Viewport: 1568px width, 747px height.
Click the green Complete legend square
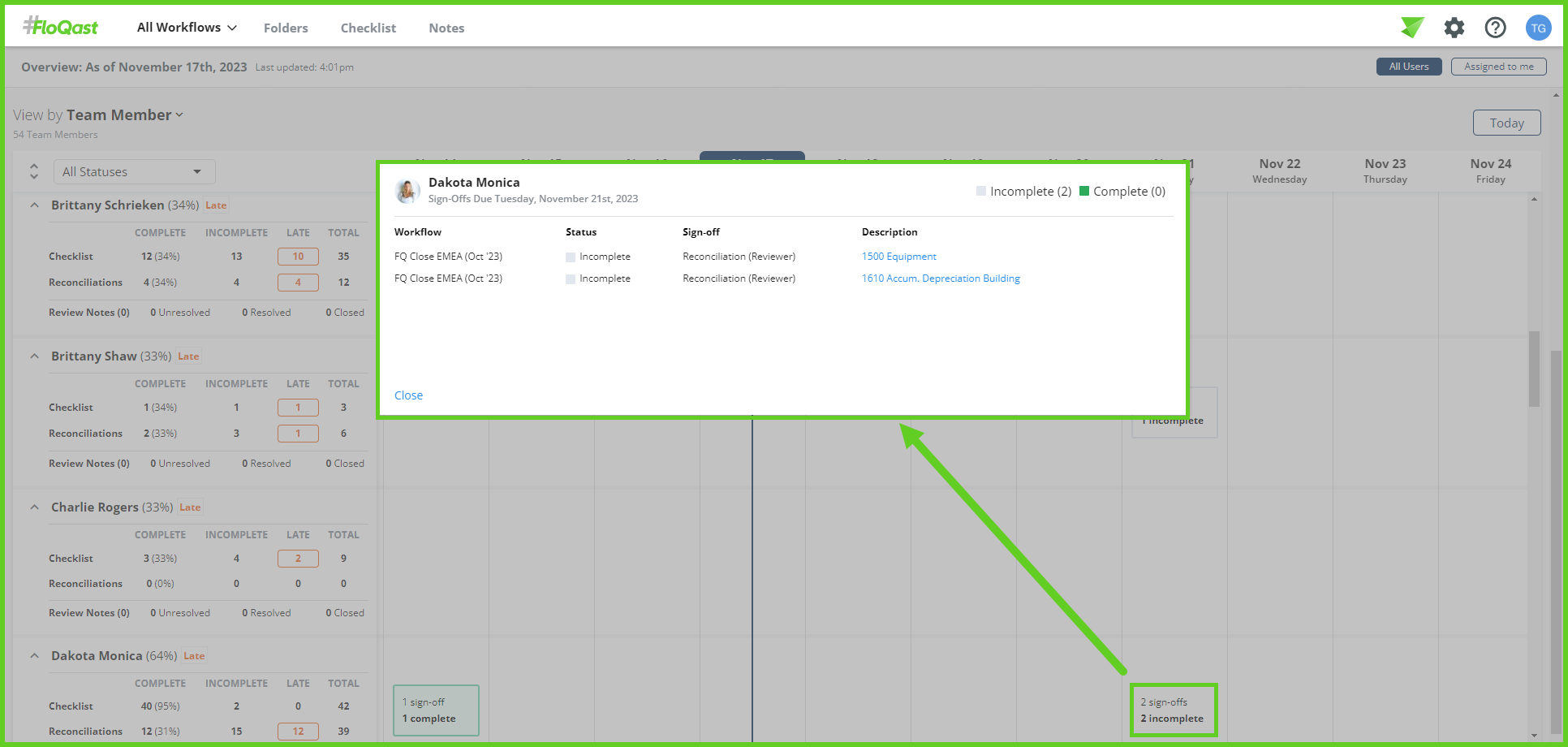click(1083, 192)
